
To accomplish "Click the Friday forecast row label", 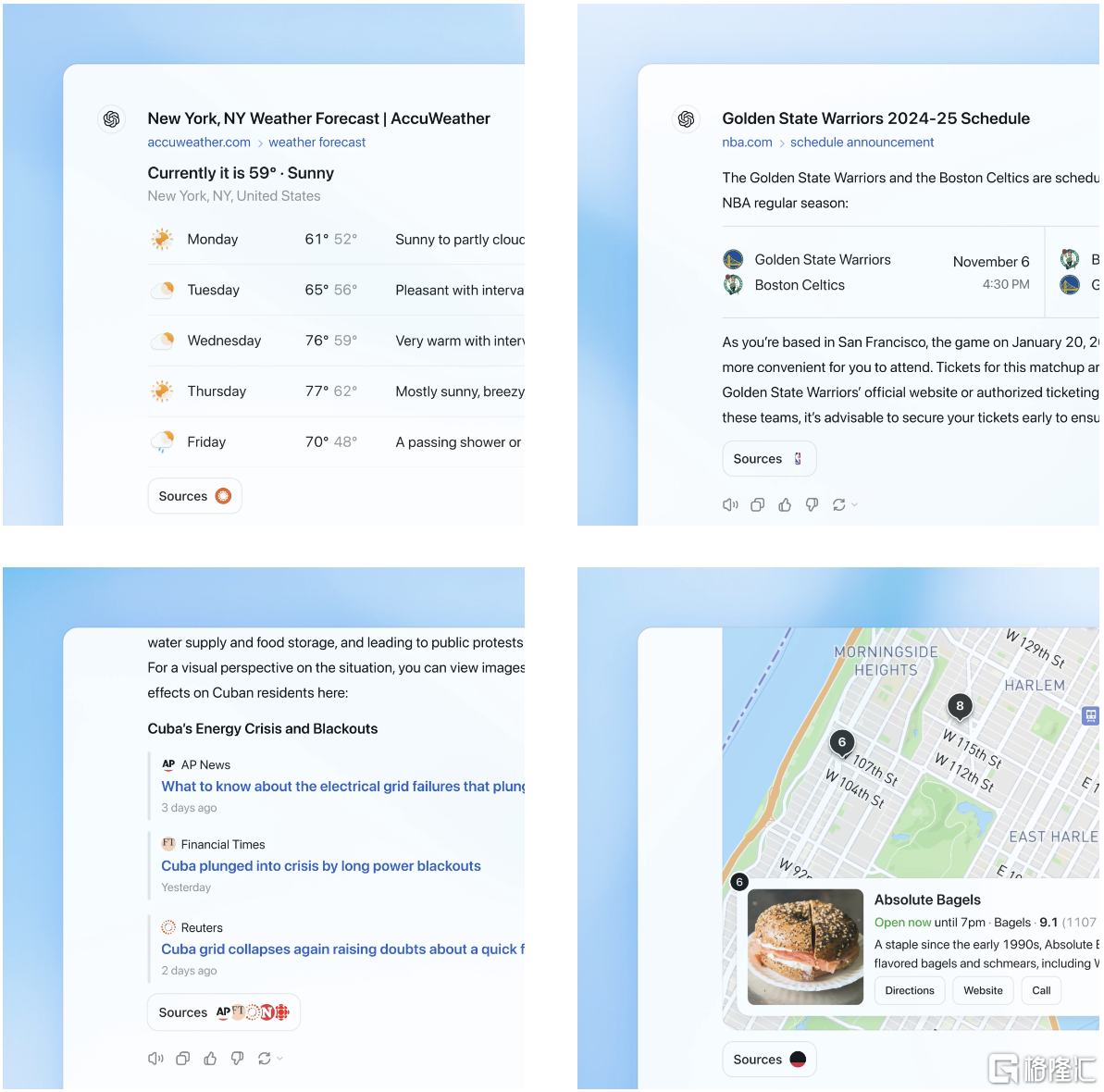I will pos(206,442).
